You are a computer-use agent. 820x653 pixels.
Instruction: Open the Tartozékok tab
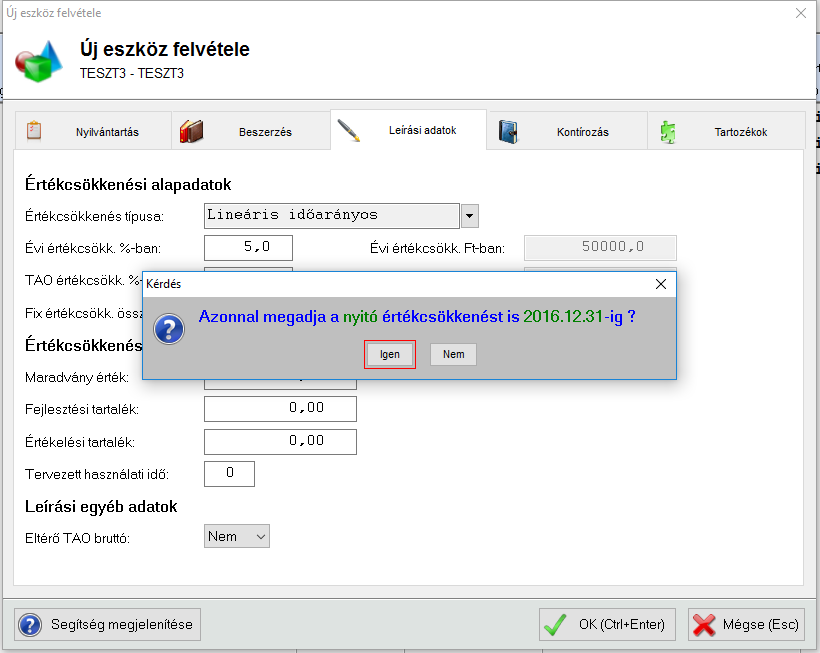pos(741,131)
